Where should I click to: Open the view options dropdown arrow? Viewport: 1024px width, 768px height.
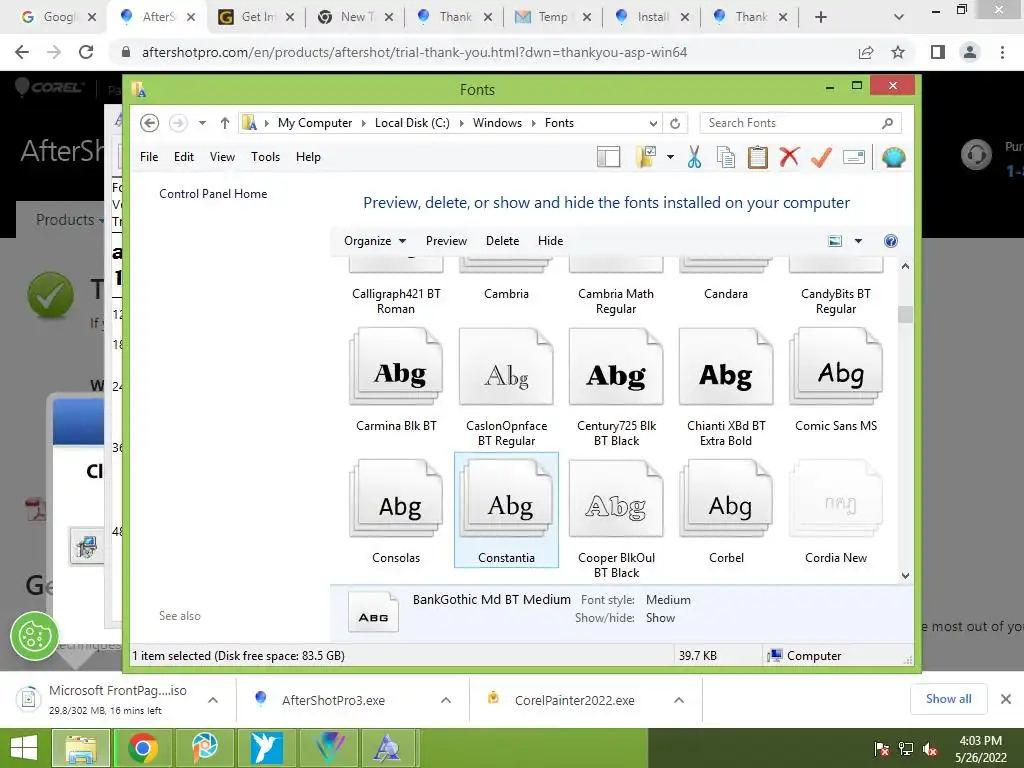coord(858,241)
